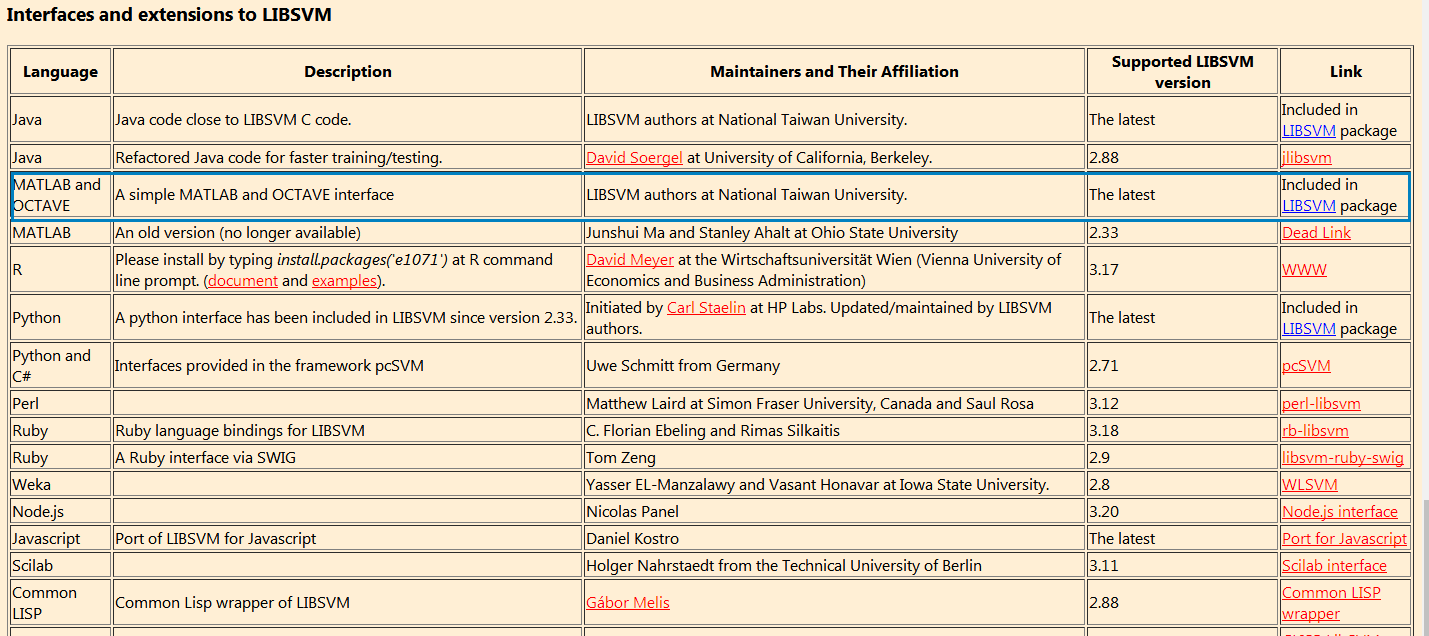Image resolution: width=1429 pixels, height=636 pixels.
Task: Click Supported LIBSVM version header
Action: pyautogui.click(x=1183, y=71)
